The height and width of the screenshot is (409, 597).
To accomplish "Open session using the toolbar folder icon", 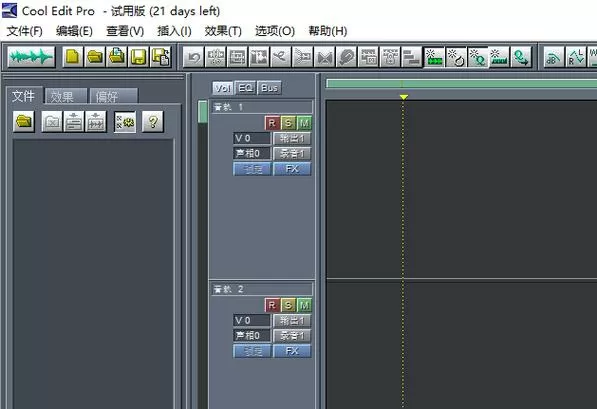I will pos(95,57).
